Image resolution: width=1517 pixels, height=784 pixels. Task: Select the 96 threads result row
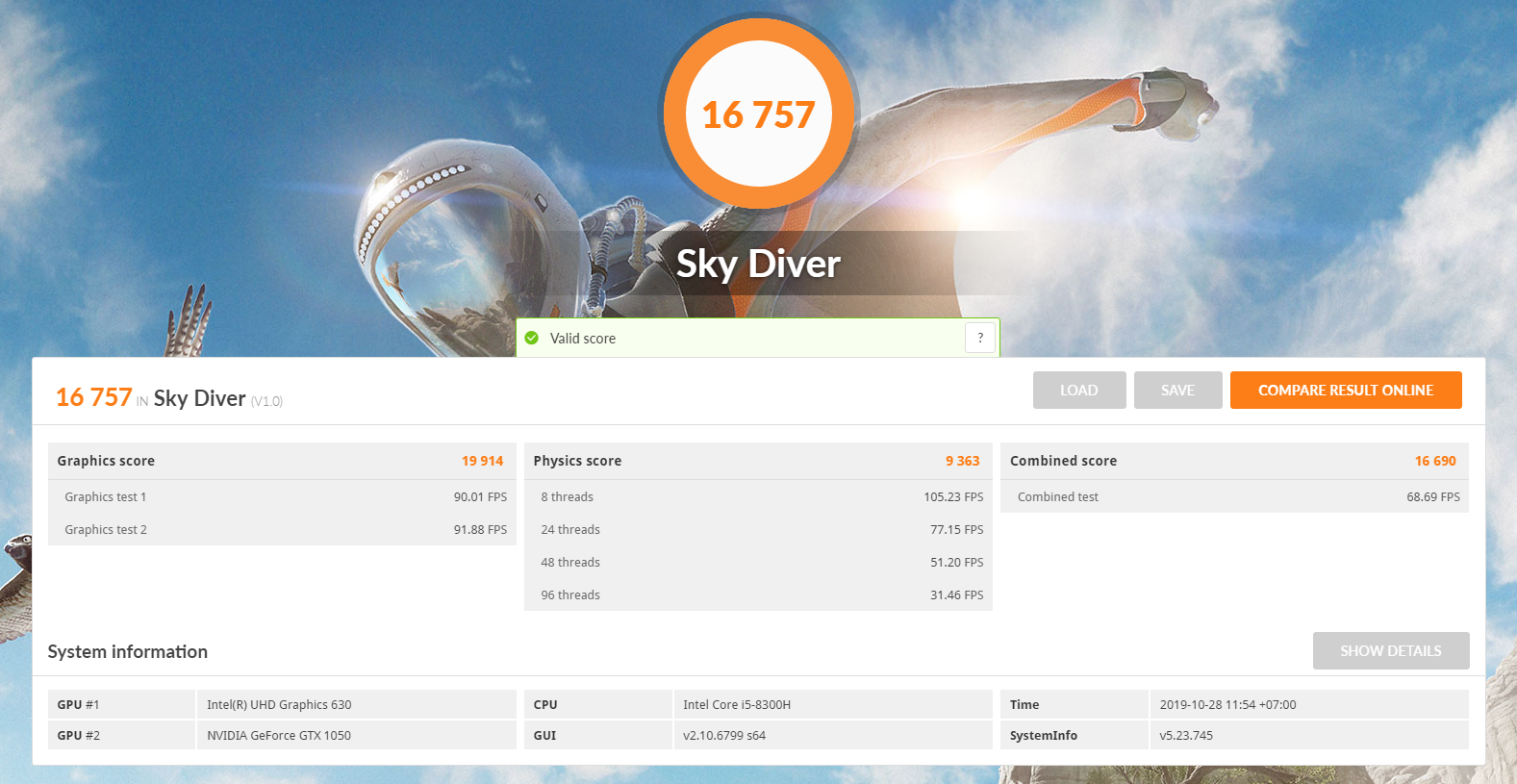[757, 595]
